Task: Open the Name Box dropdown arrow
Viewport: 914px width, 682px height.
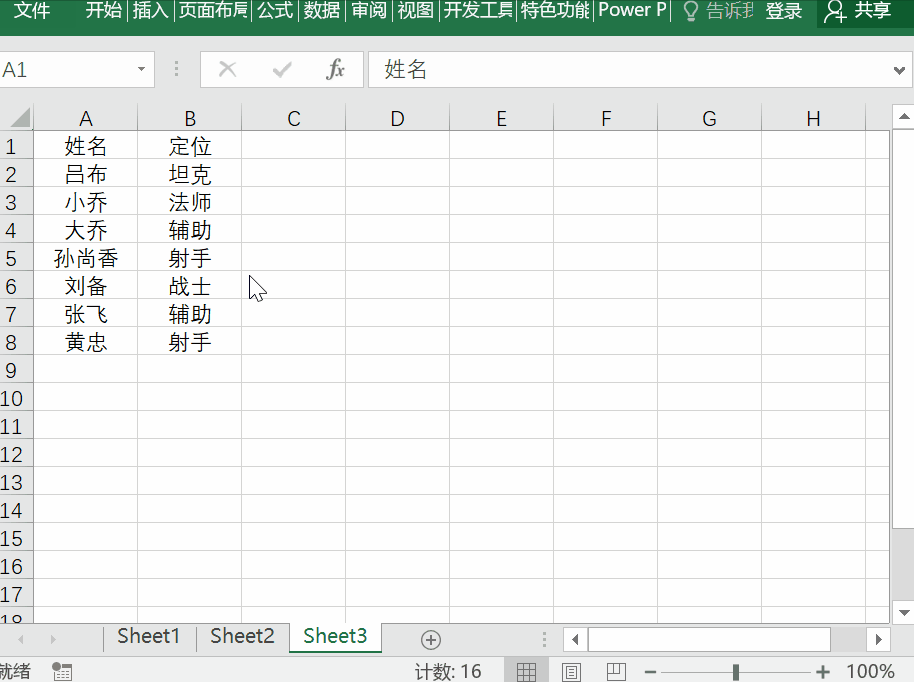Action: coord(141,69)
